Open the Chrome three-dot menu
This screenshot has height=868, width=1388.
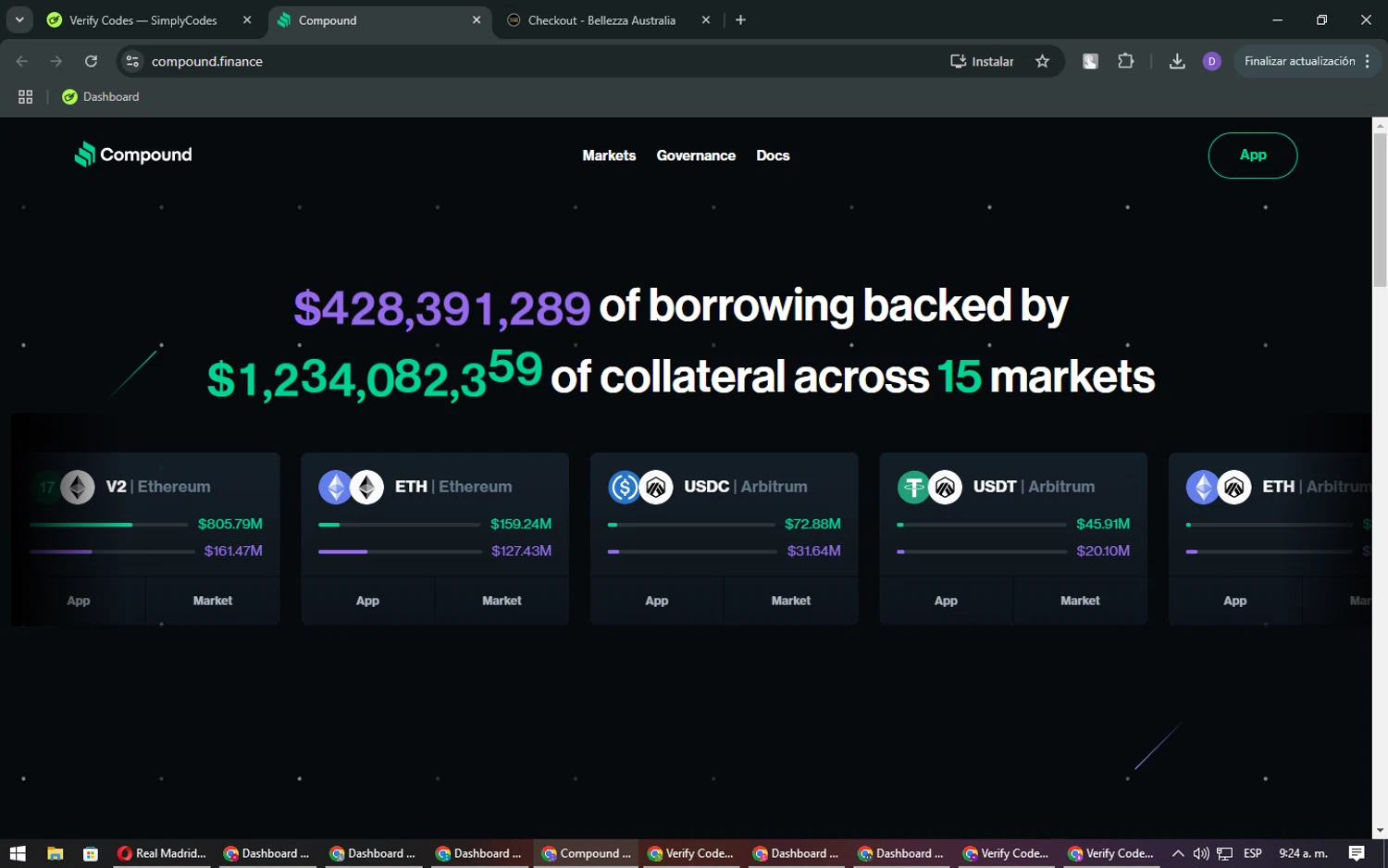point(1368,61)
